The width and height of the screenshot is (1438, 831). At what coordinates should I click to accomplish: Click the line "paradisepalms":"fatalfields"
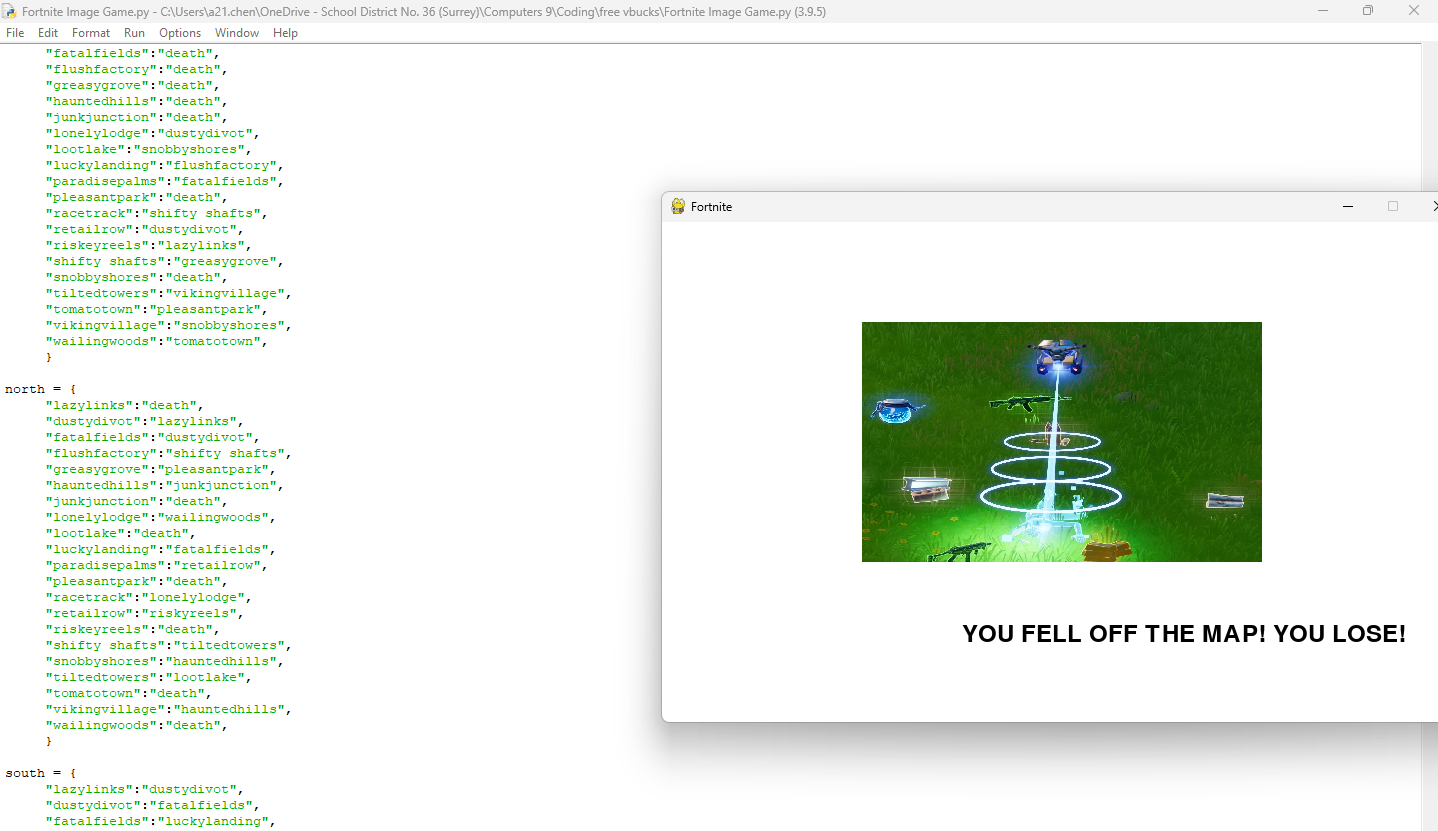(x=164, y=181)
